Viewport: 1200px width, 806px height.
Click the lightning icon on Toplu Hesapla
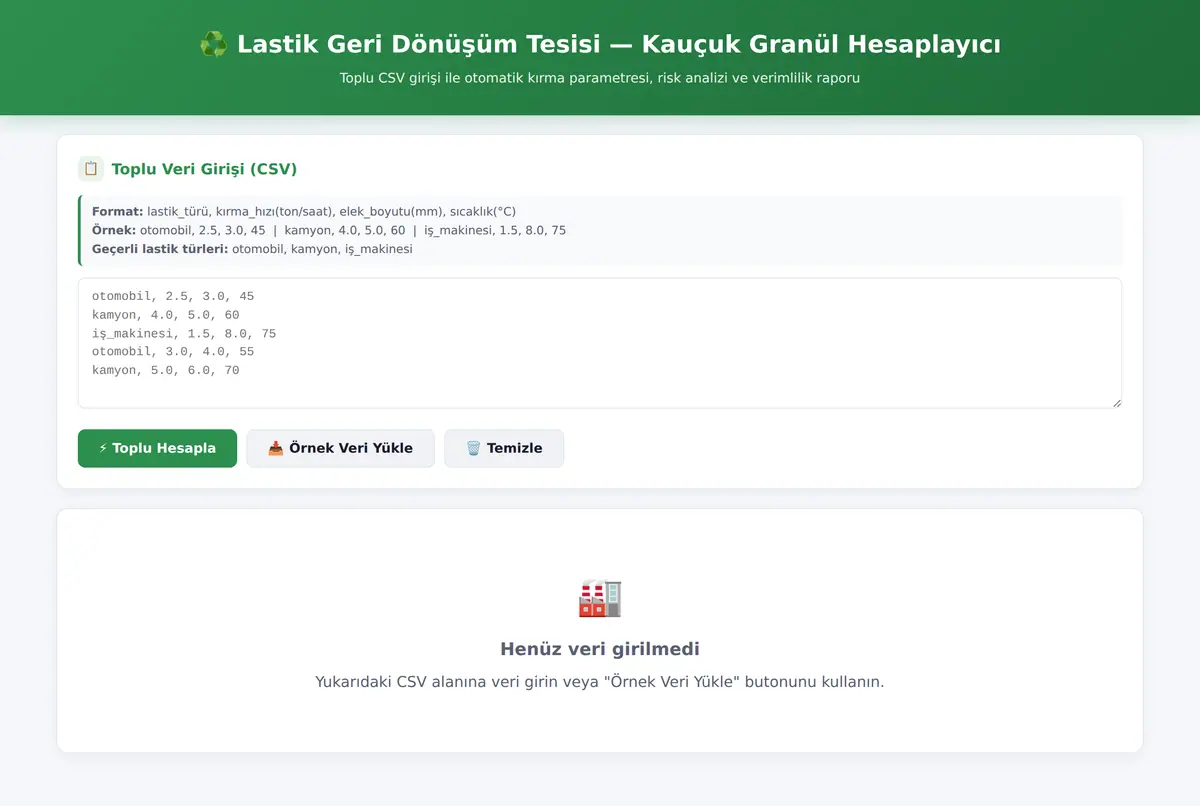tap(103, 448)
